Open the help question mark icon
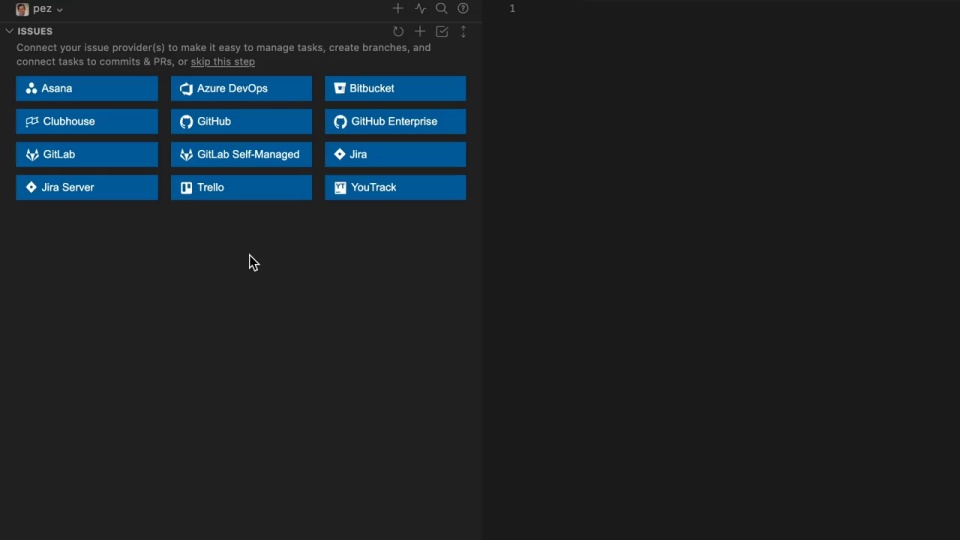Viewport: 960px width, 540px height. click(463, 8)
